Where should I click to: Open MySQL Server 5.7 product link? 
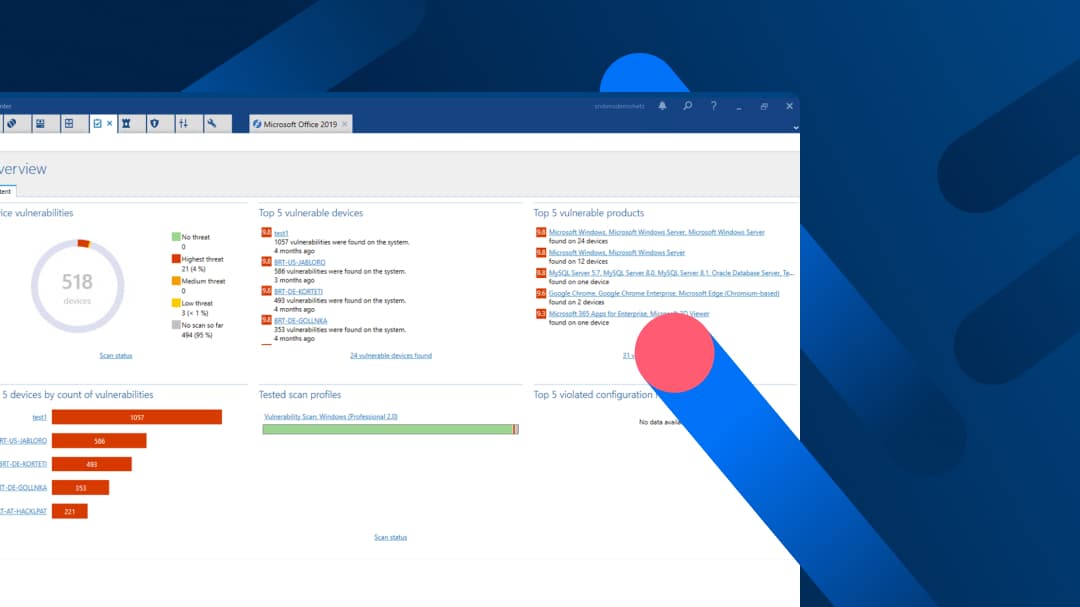pyautogui.click(x=671, y=273)
